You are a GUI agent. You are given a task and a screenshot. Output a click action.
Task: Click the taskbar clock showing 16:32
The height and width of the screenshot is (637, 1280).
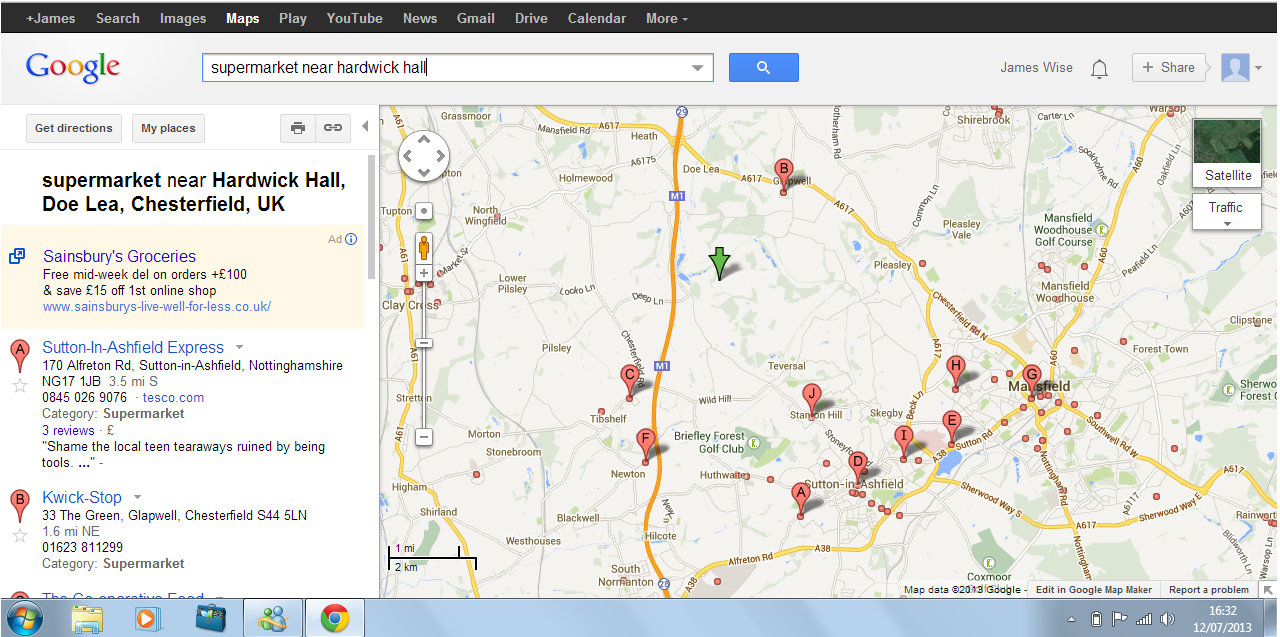point(1222,617)
